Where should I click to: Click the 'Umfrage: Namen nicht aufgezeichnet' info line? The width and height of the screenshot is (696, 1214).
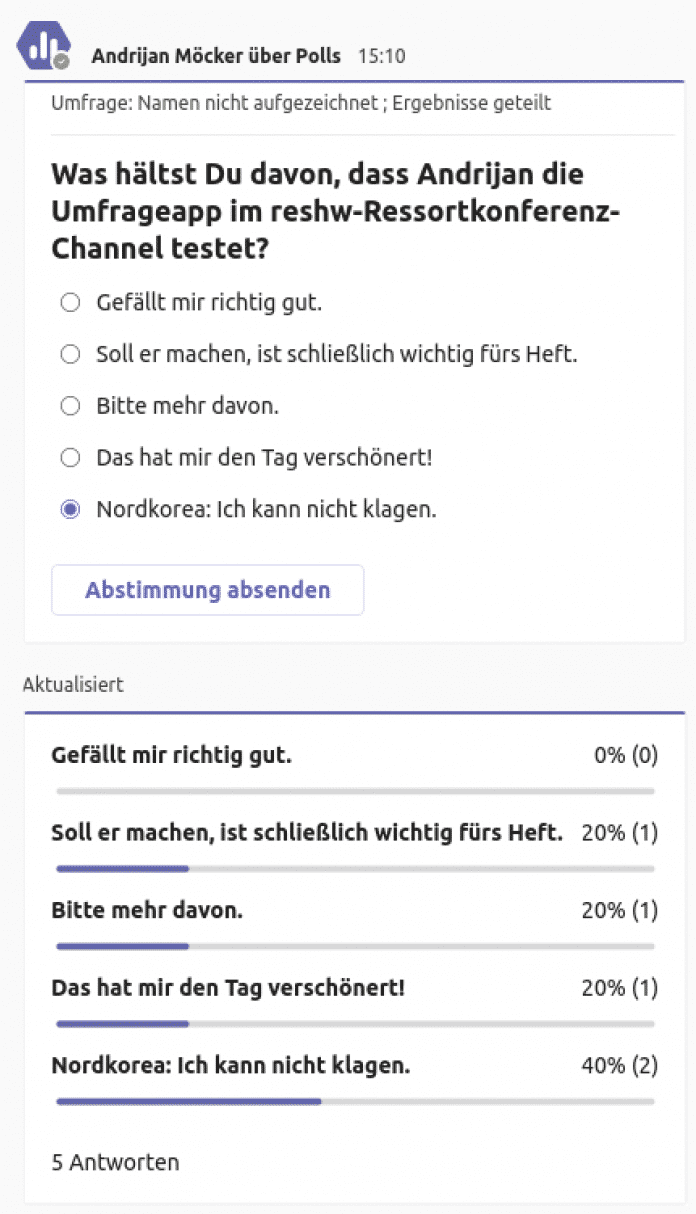(301, 103)
